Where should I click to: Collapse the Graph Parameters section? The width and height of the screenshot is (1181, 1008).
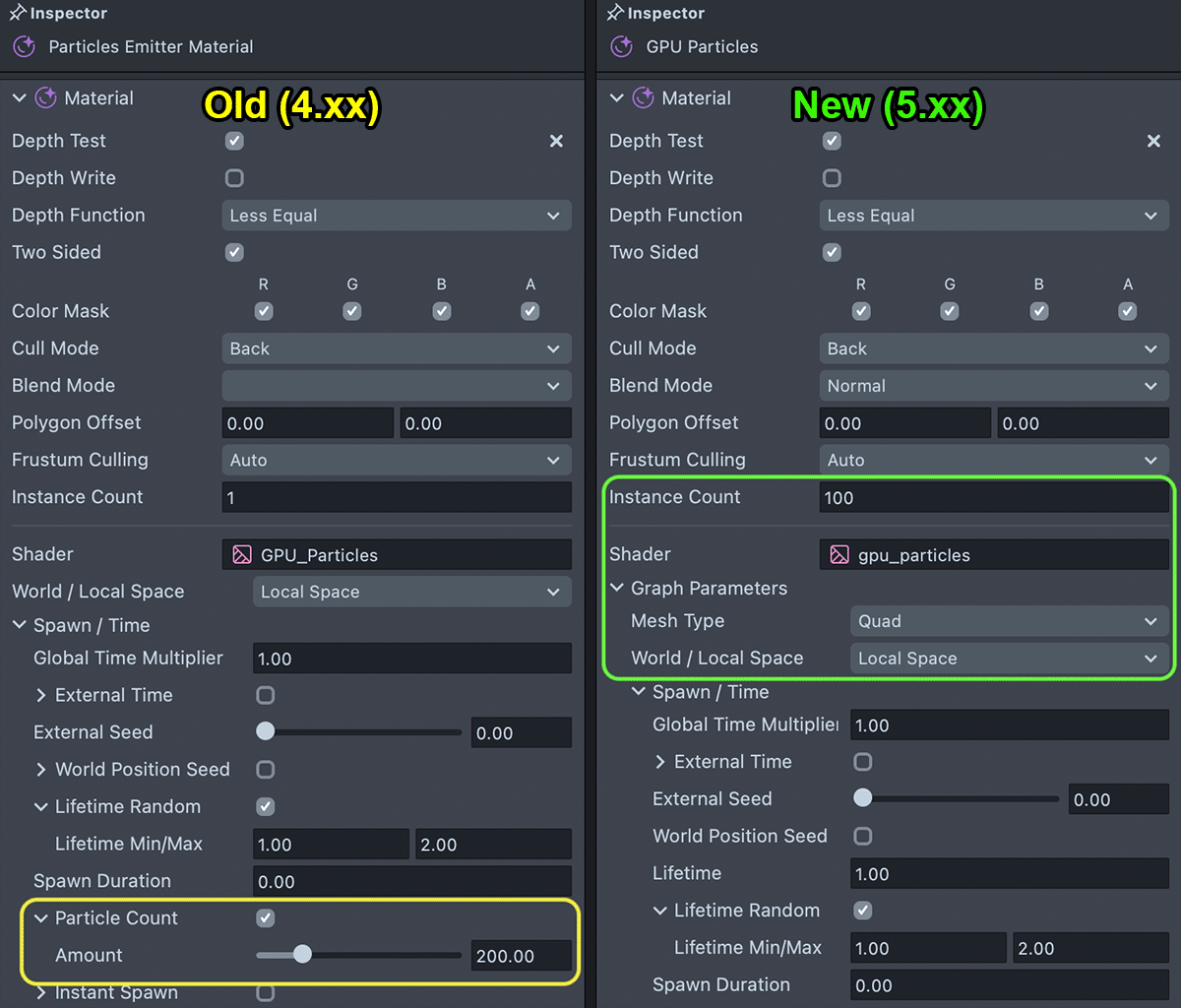tap(618, 589)
